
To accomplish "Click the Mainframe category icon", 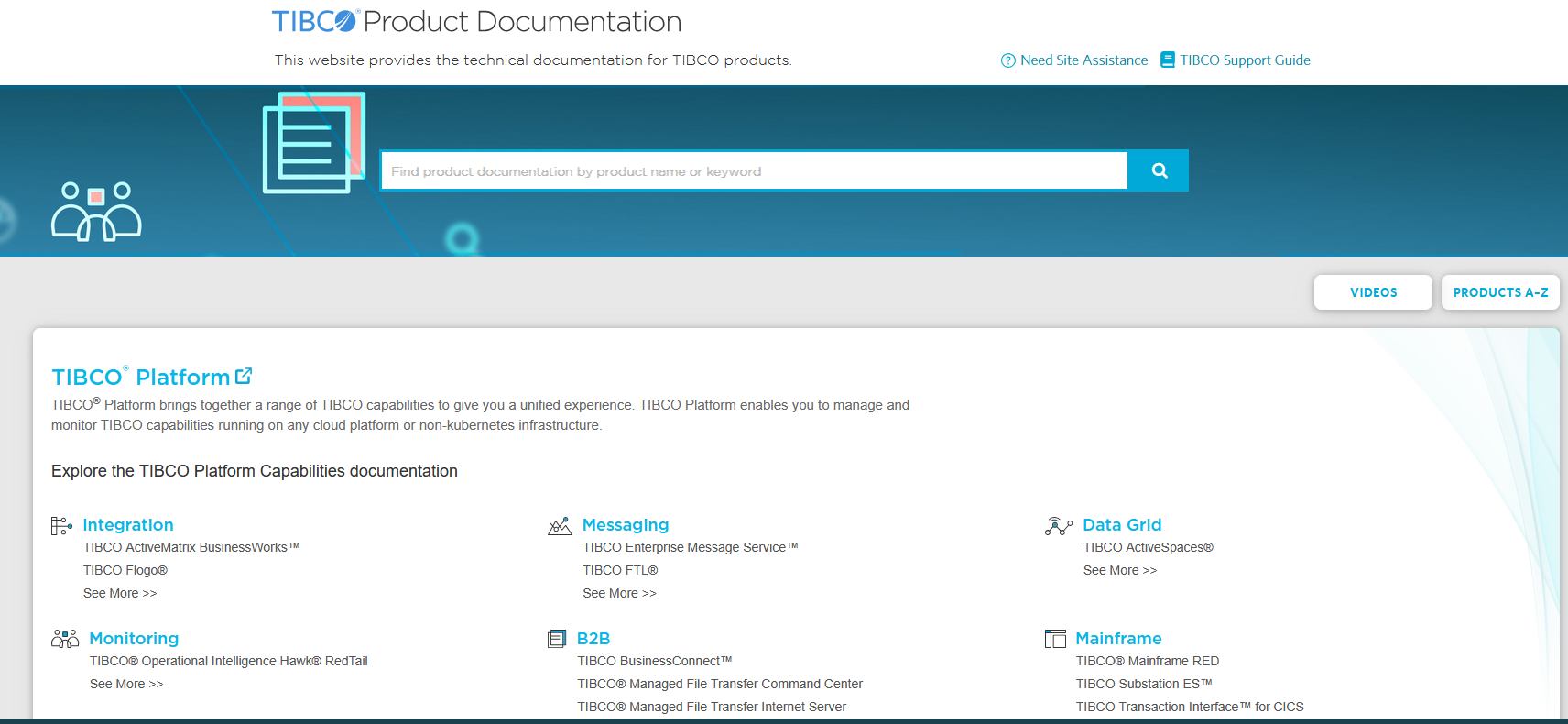I will (x=1055, y=639).
